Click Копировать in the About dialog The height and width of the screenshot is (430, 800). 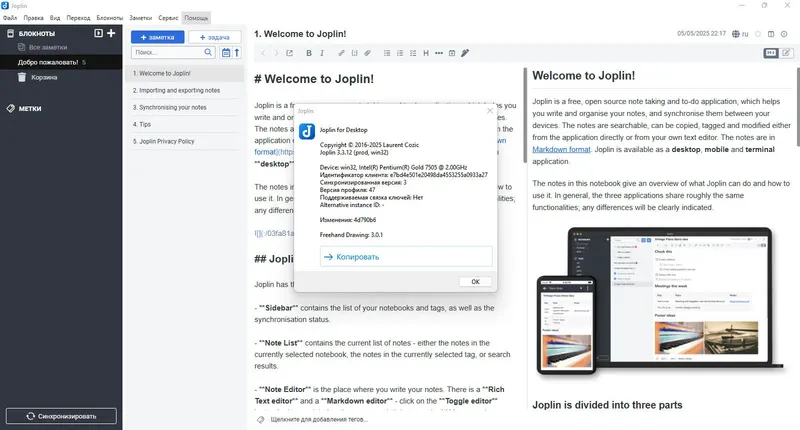pyautogui.click(x=406, y=257)
